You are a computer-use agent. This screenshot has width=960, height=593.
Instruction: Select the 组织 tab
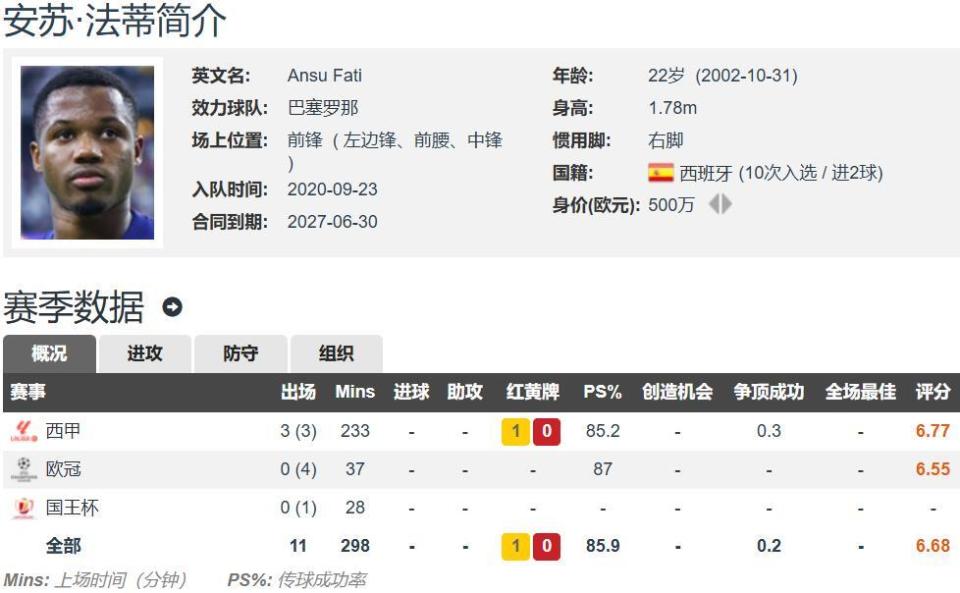click(x=335, y=354)
